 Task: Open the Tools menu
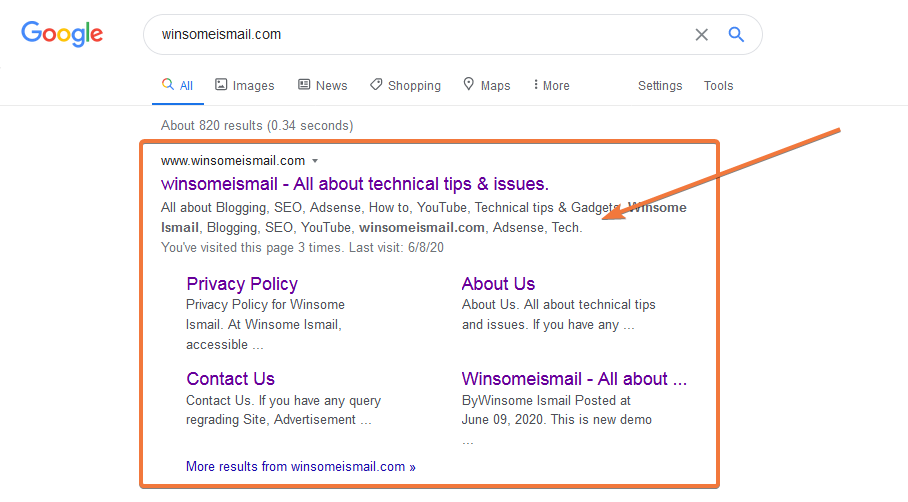coord(718,86)
